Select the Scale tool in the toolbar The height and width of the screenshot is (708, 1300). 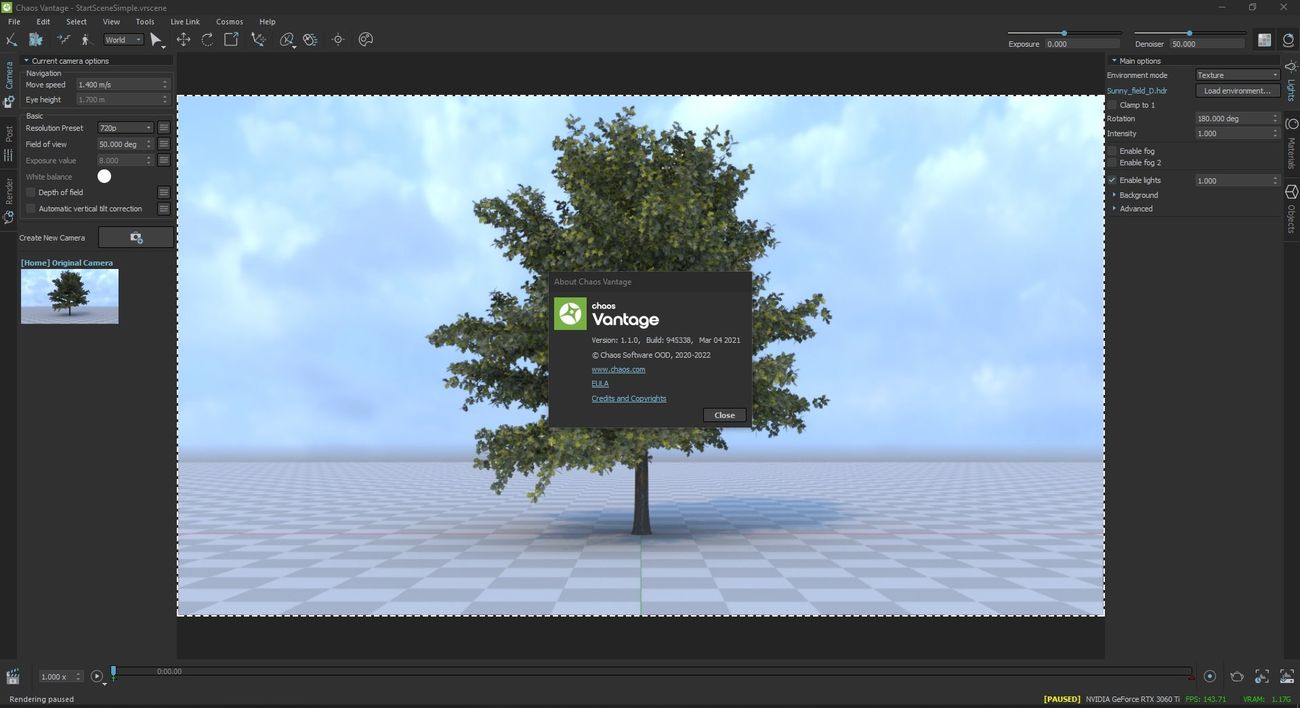coord(231,40)
